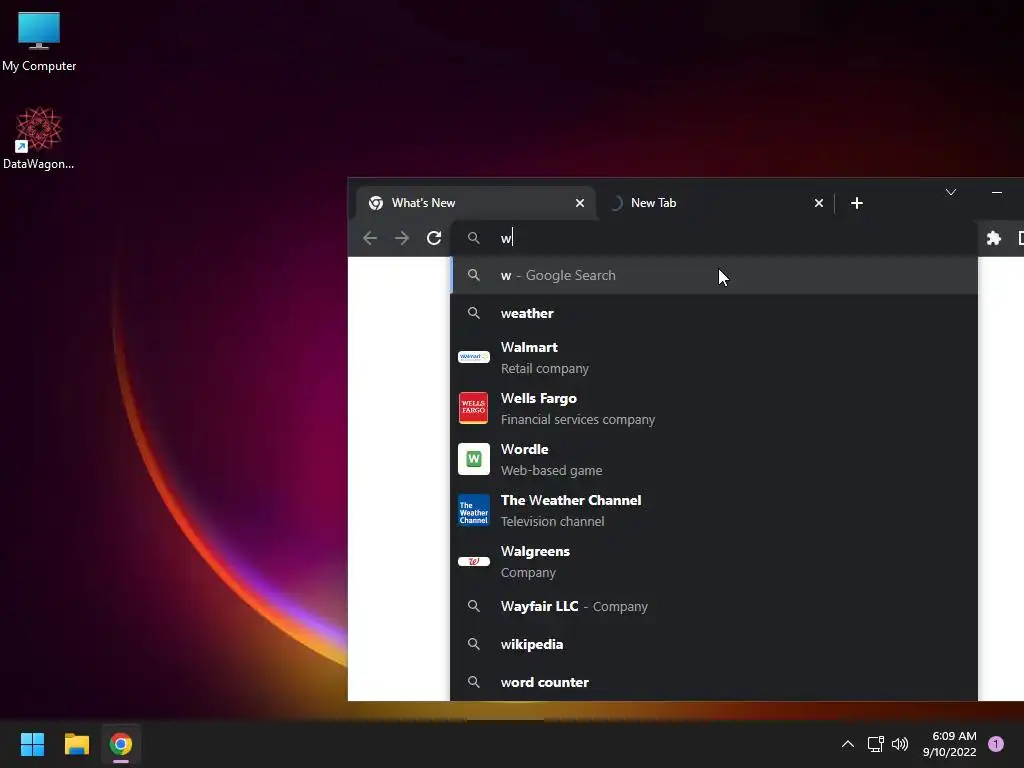This screenshot has height=768, width=1024.
Task: Open the DataWagon desktop shortcut
Action: [39, 138]
